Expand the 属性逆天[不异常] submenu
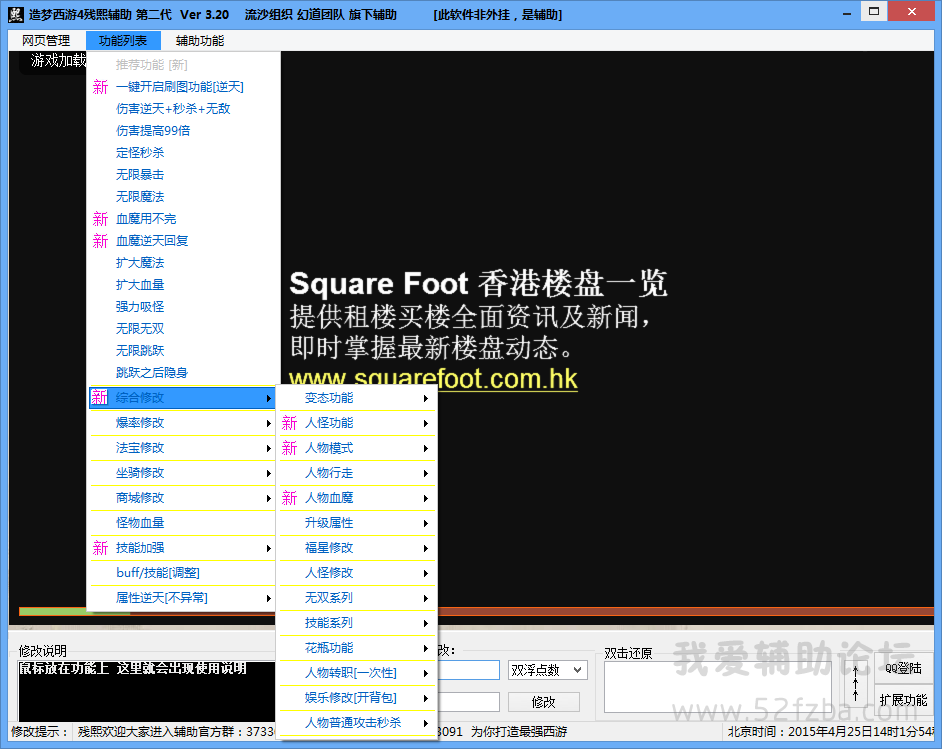This screenshot has width=942, height=749. click(x=181, y=598)
